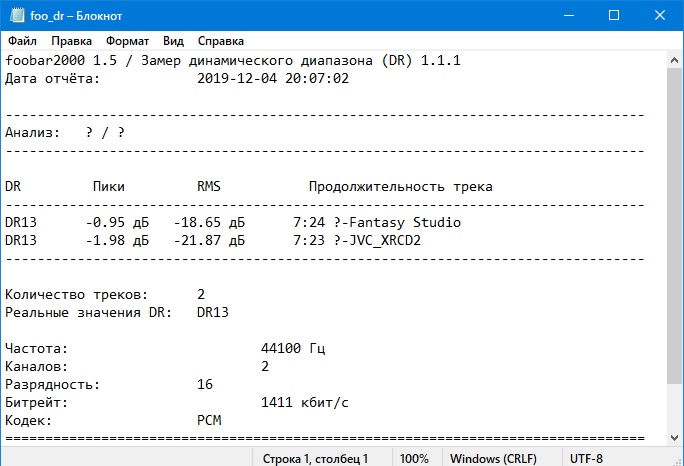Click the 'Дата отчёта:' label
684x466 pixels.
click(x=52, y=79)
